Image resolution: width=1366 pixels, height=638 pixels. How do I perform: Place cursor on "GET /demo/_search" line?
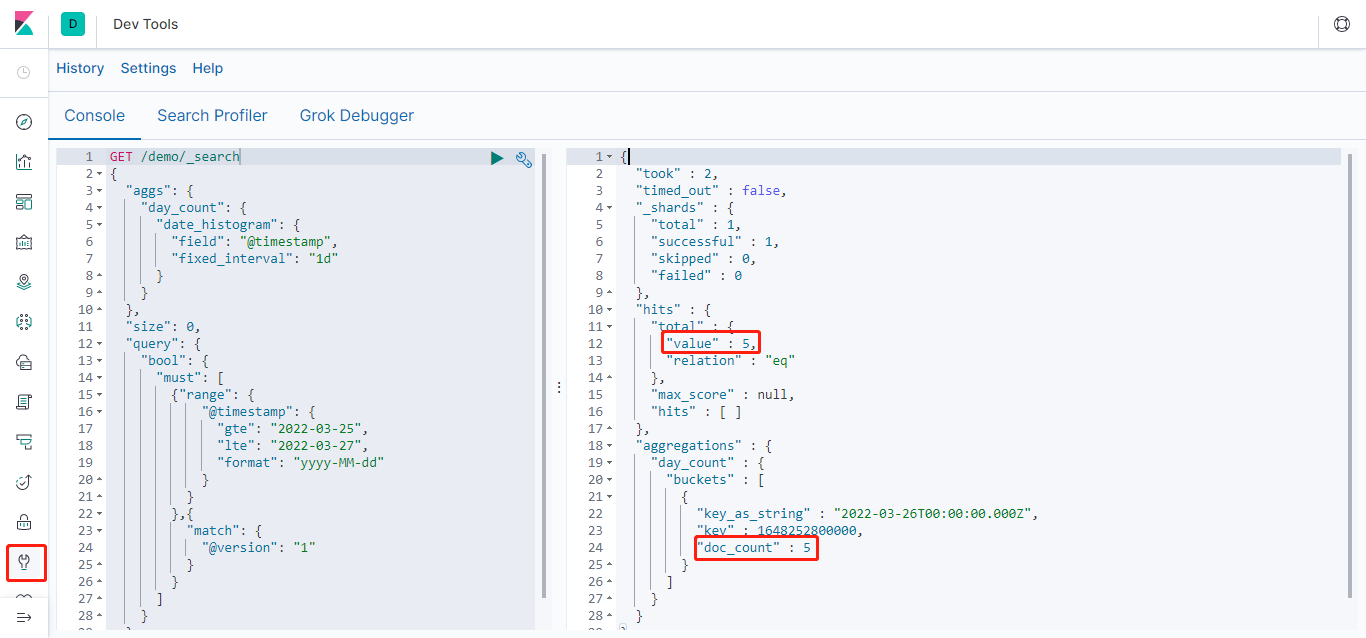click(175, 157)
